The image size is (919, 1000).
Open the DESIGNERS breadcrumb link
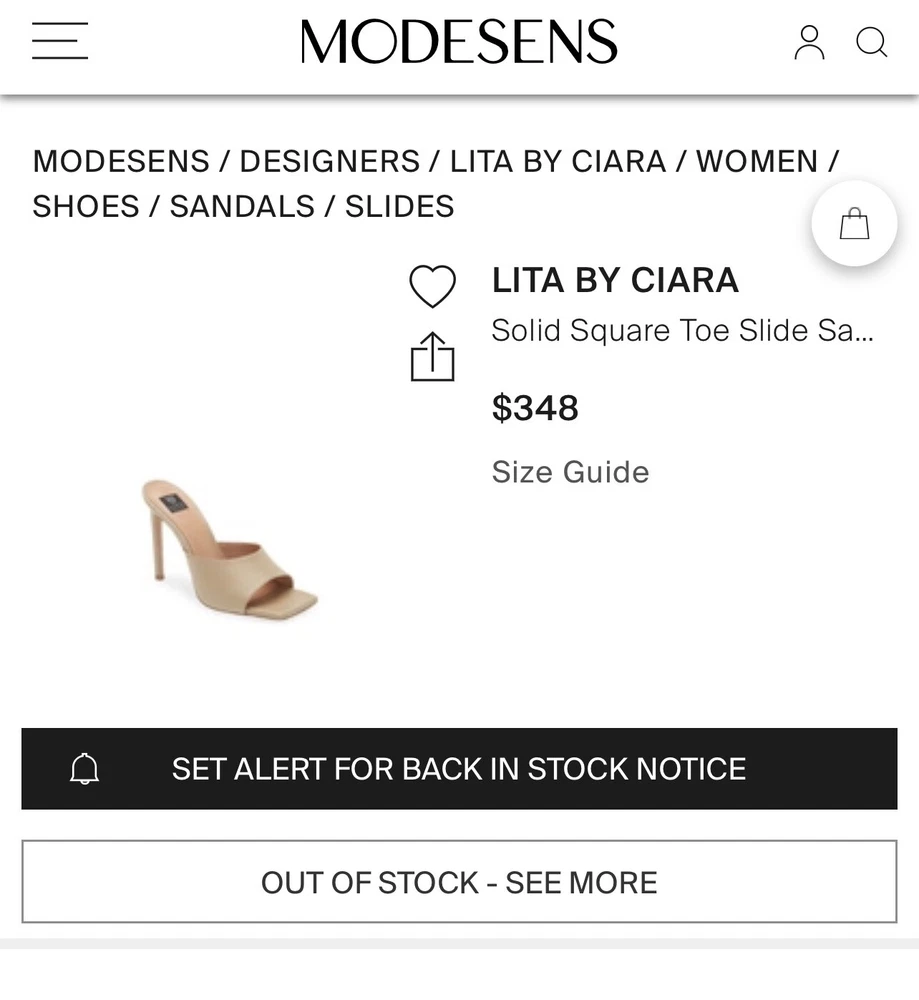point(329,161)
